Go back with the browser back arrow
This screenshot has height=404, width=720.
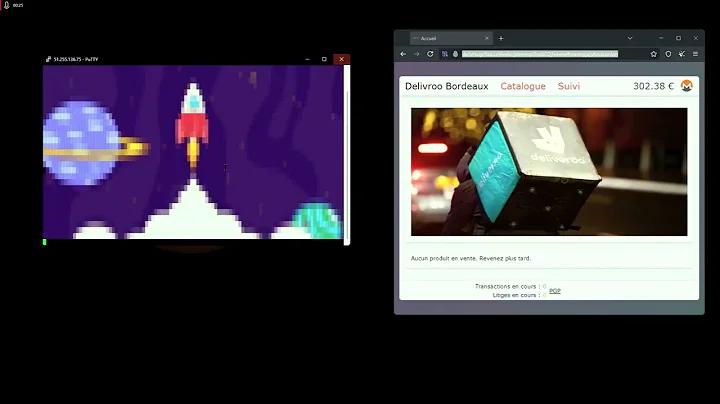pyautogui.click(x=403, y=54)
